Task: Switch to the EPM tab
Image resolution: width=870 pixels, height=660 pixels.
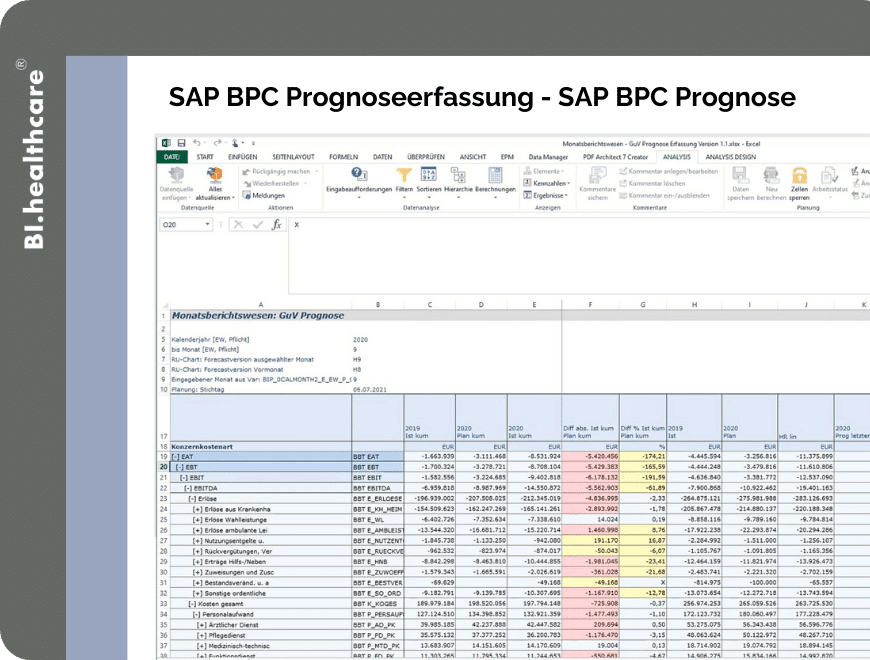Action: [507, 157]
